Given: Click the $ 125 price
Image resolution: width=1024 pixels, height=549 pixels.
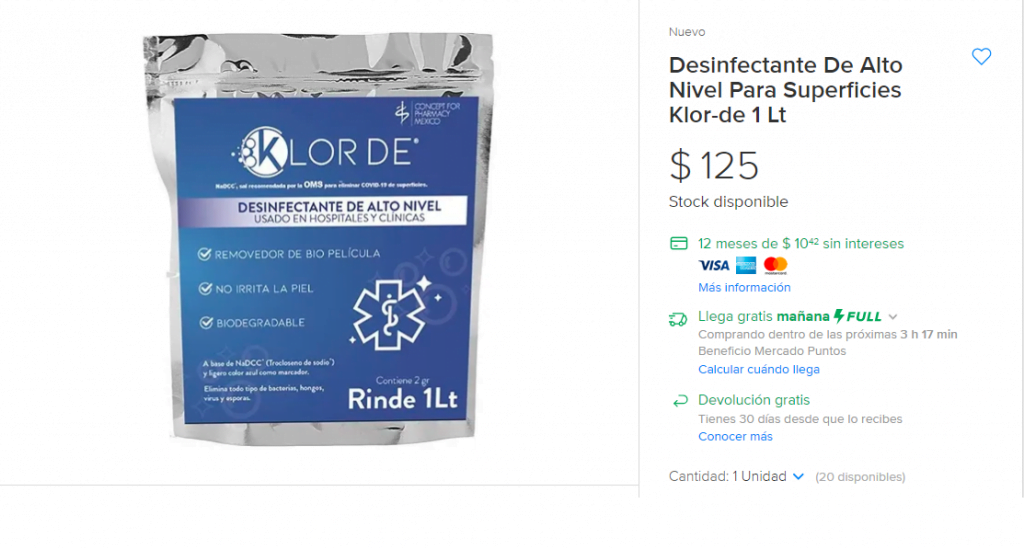Looking at the screenshot, I should pyautogui.click(x=714, y=165).
